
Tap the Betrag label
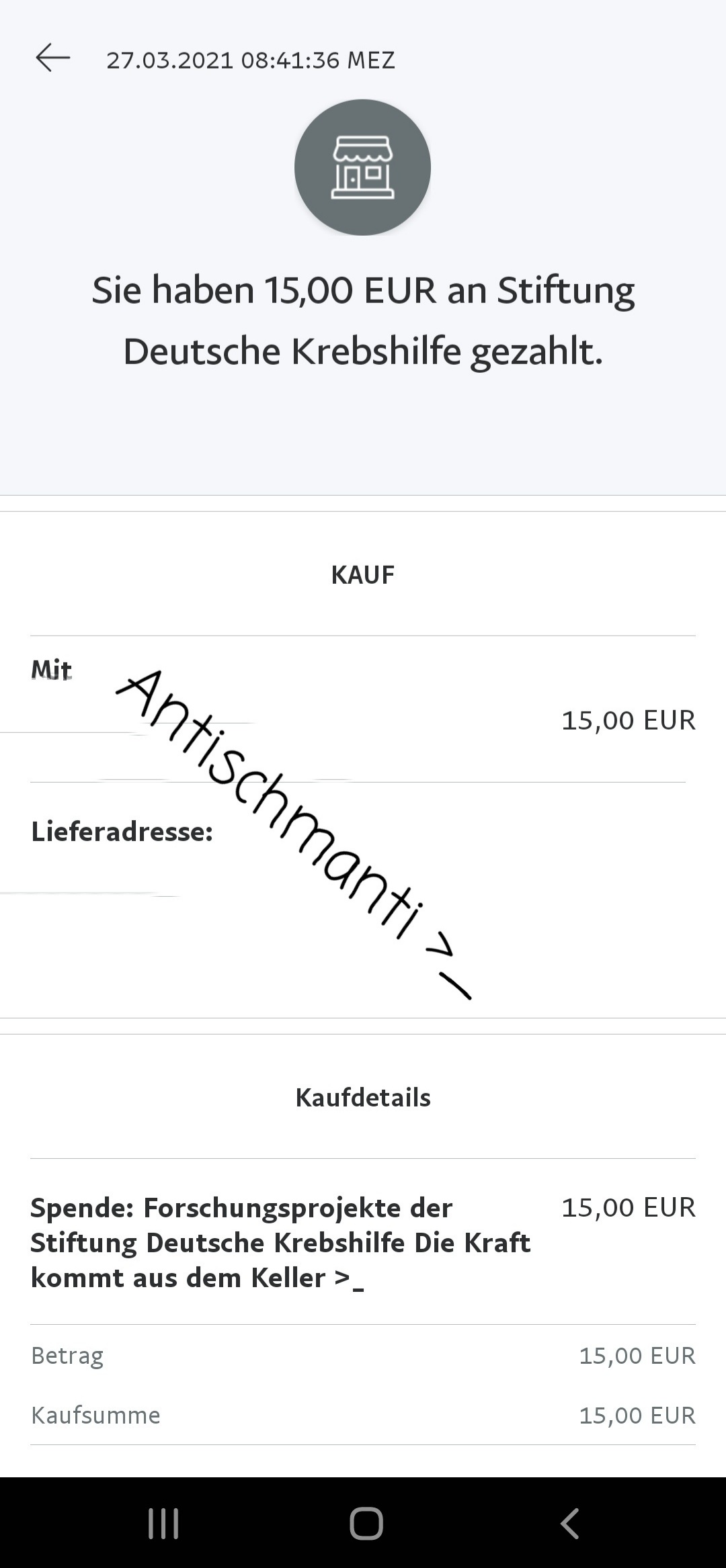pyautogui.click(x=67, y=1356)
